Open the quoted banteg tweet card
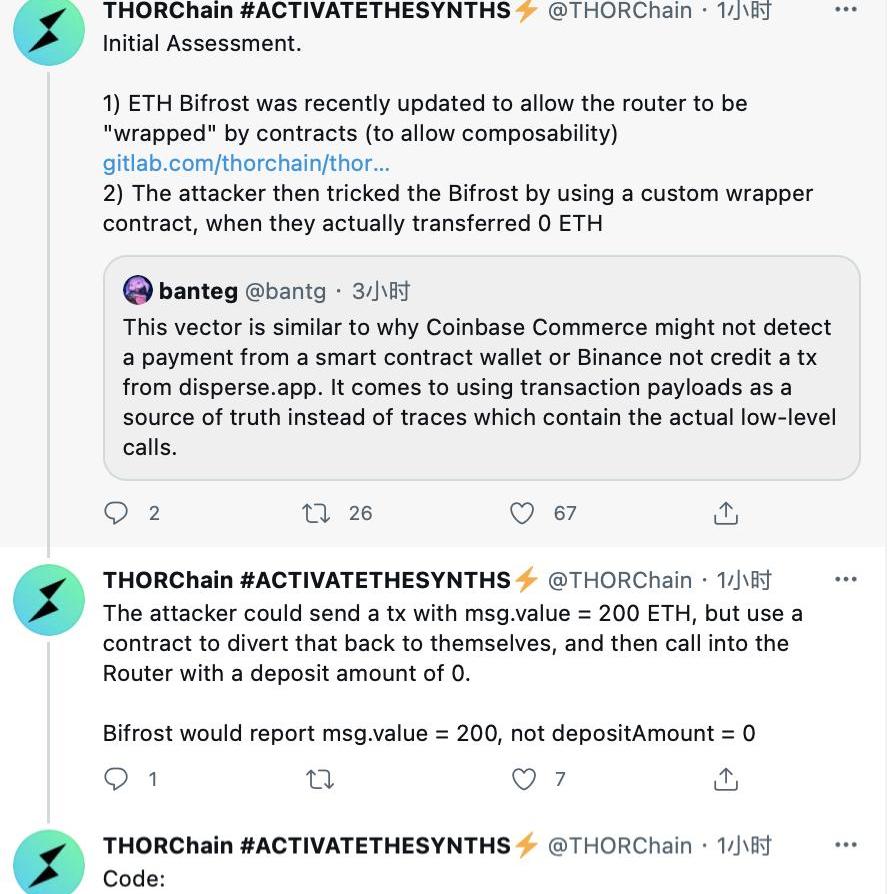Screen dimensions: 888x894 (481, 368)
